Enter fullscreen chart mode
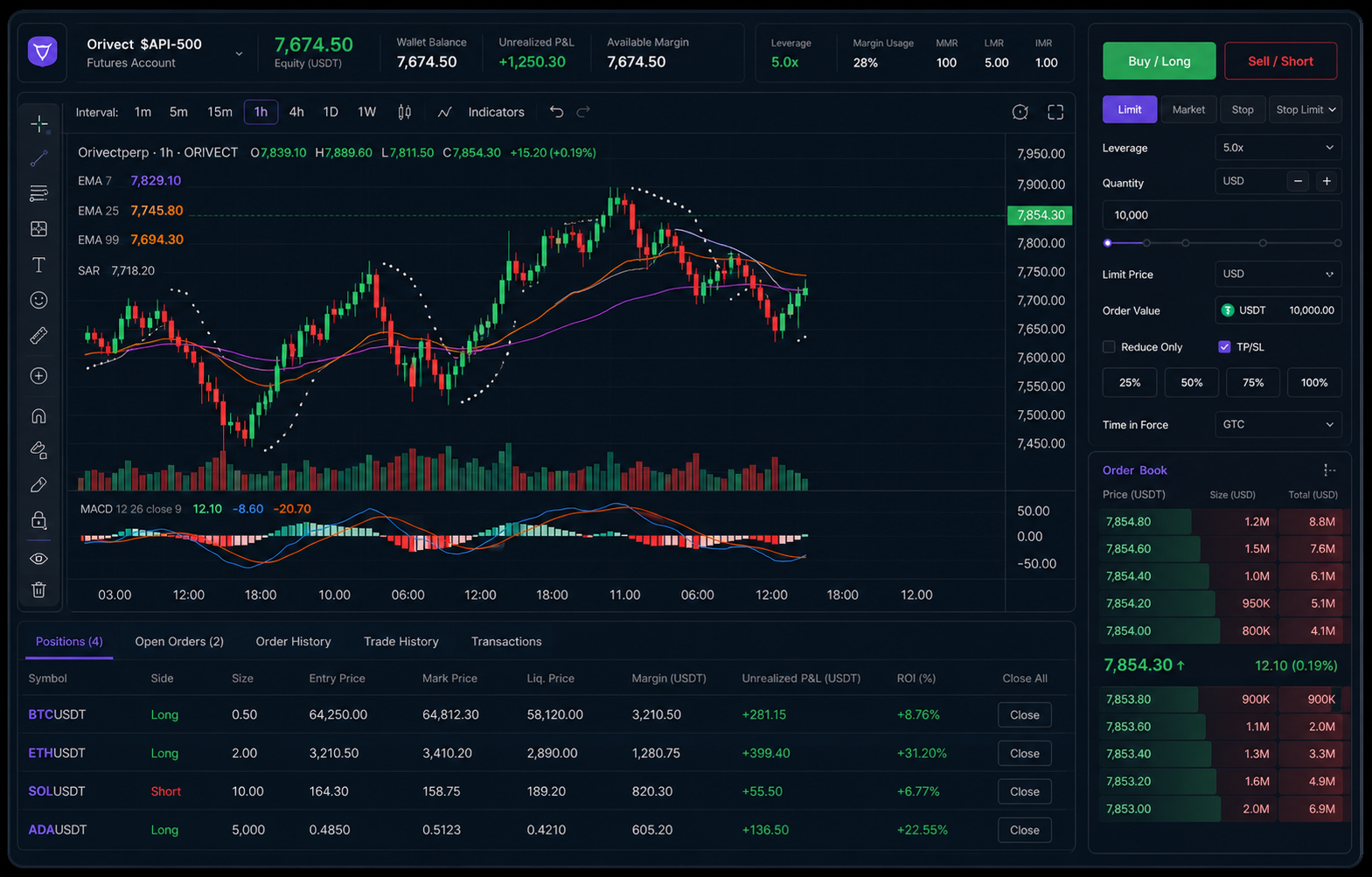The height and width of the screenshot is (877, 1372). 1055,112
